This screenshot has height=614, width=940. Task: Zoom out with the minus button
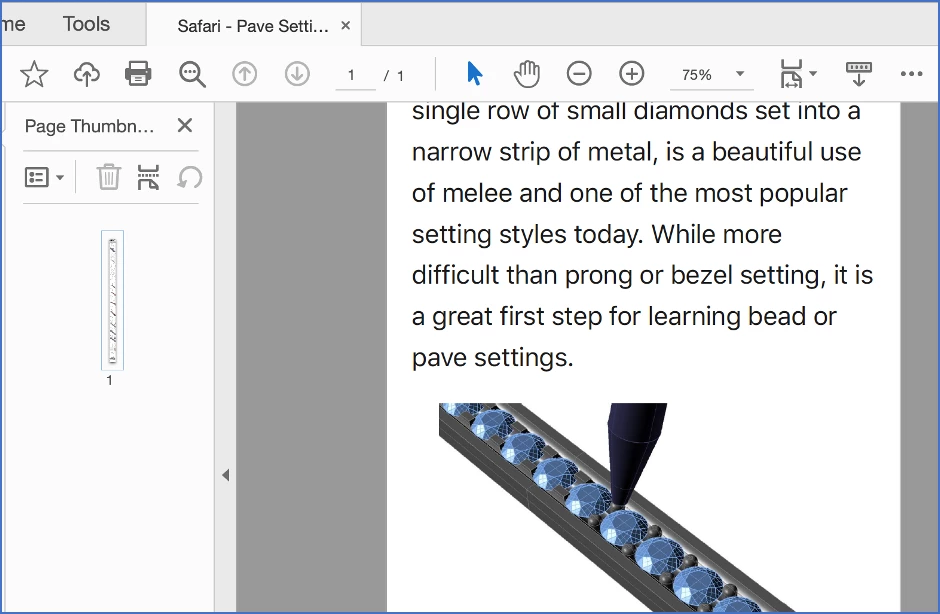pos(579,74)
